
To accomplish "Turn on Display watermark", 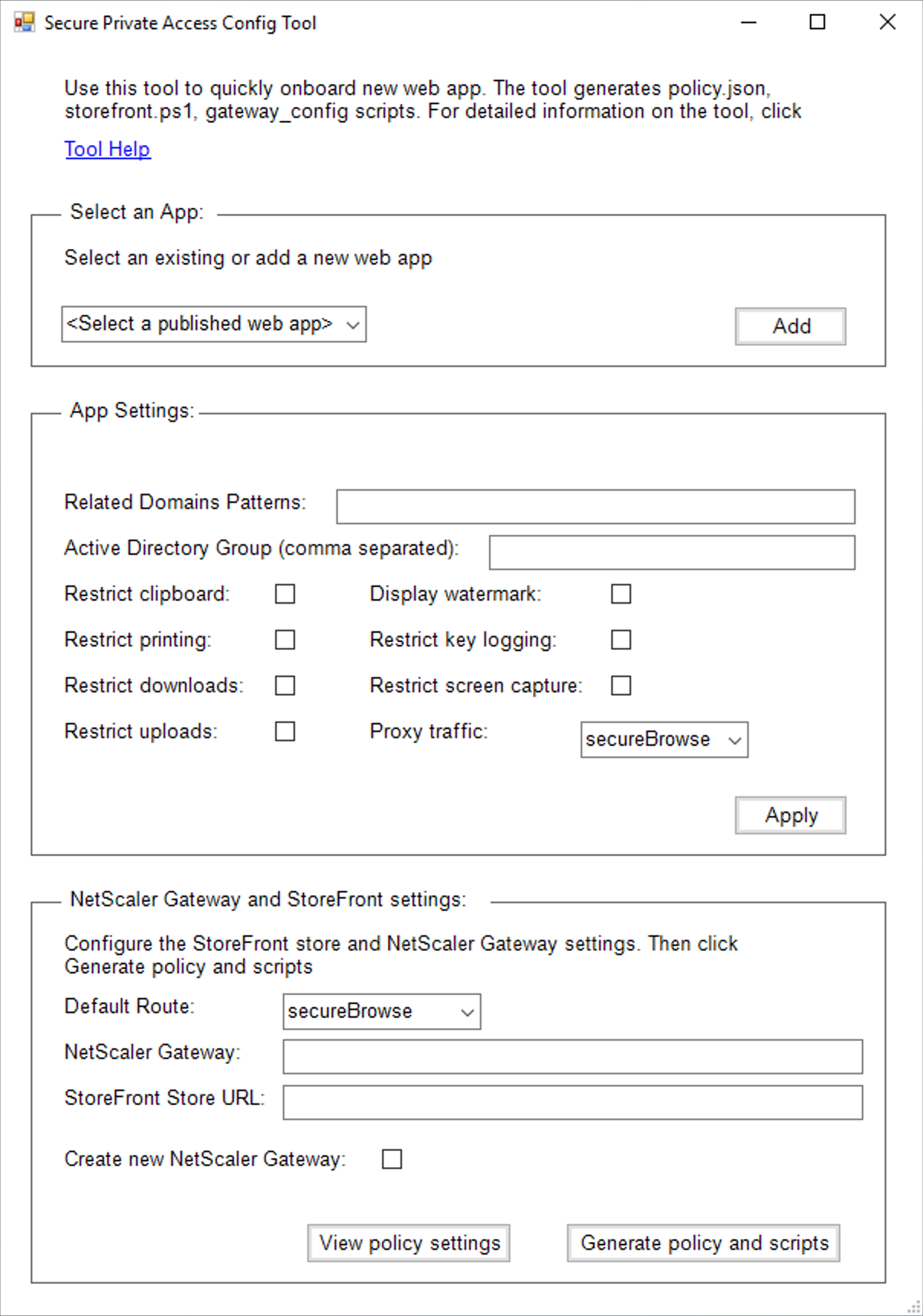I will point(621,594).
